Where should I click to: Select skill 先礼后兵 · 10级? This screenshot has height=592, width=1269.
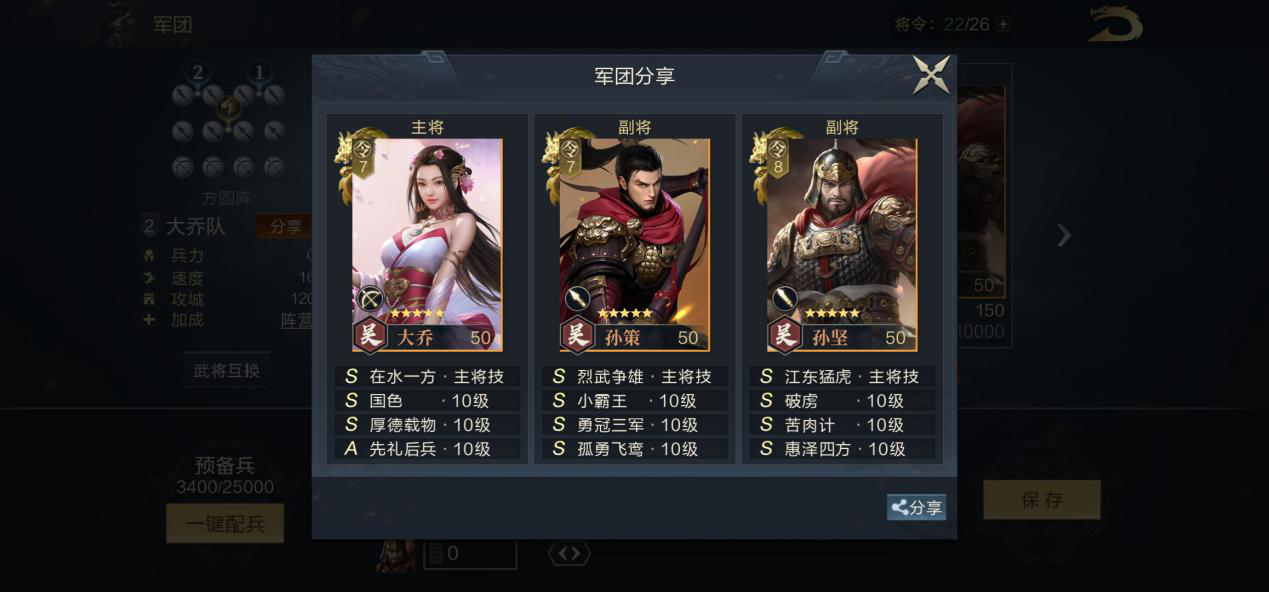click(x=427, y=449)
